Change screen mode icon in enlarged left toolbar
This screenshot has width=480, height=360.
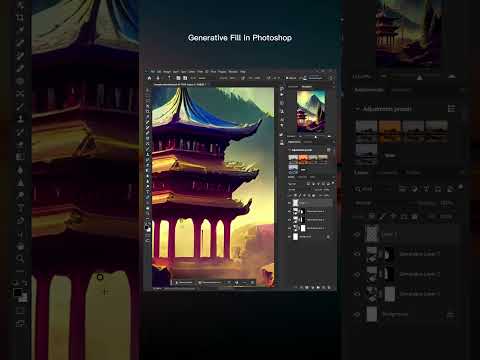pos(20,323)
